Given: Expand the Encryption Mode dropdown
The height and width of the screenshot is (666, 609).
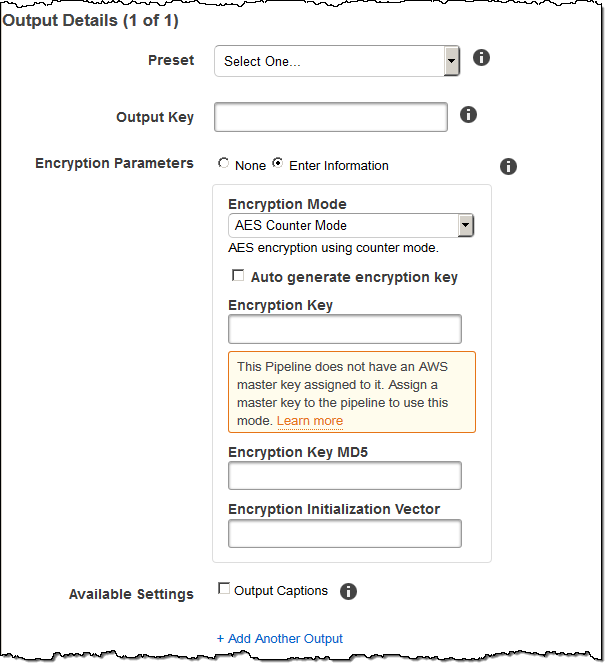Looking at the screenshot, I should (x=351, y=226).
